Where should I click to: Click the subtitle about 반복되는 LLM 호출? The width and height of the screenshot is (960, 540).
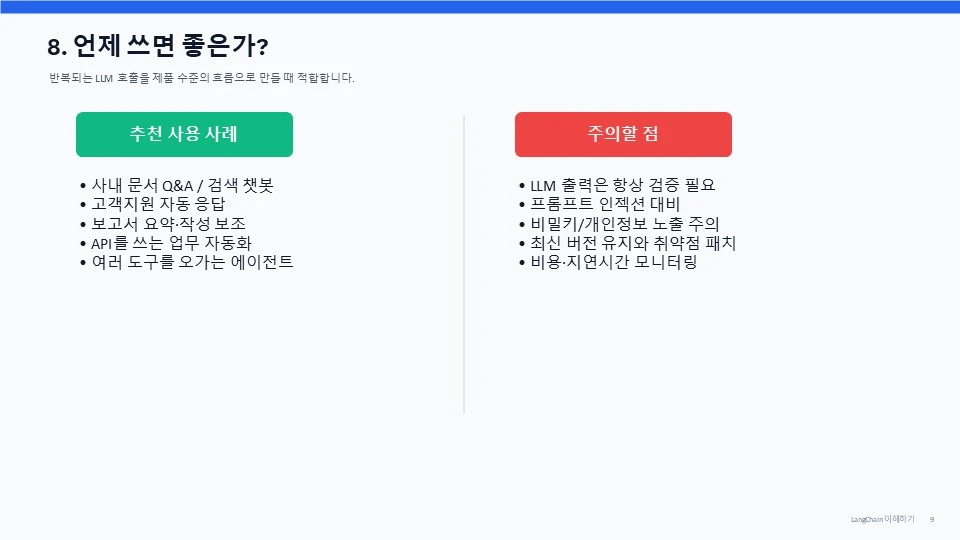(x=201, y=78)
